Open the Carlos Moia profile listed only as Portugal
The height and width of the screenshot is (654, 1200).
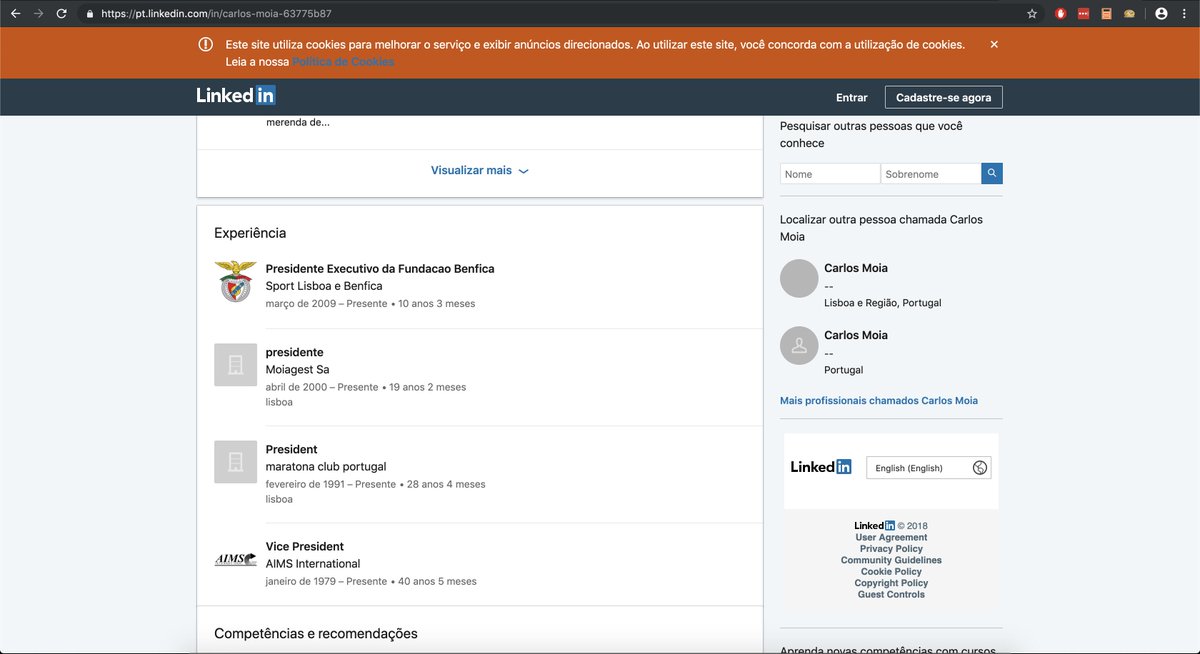tap(856, 335)
